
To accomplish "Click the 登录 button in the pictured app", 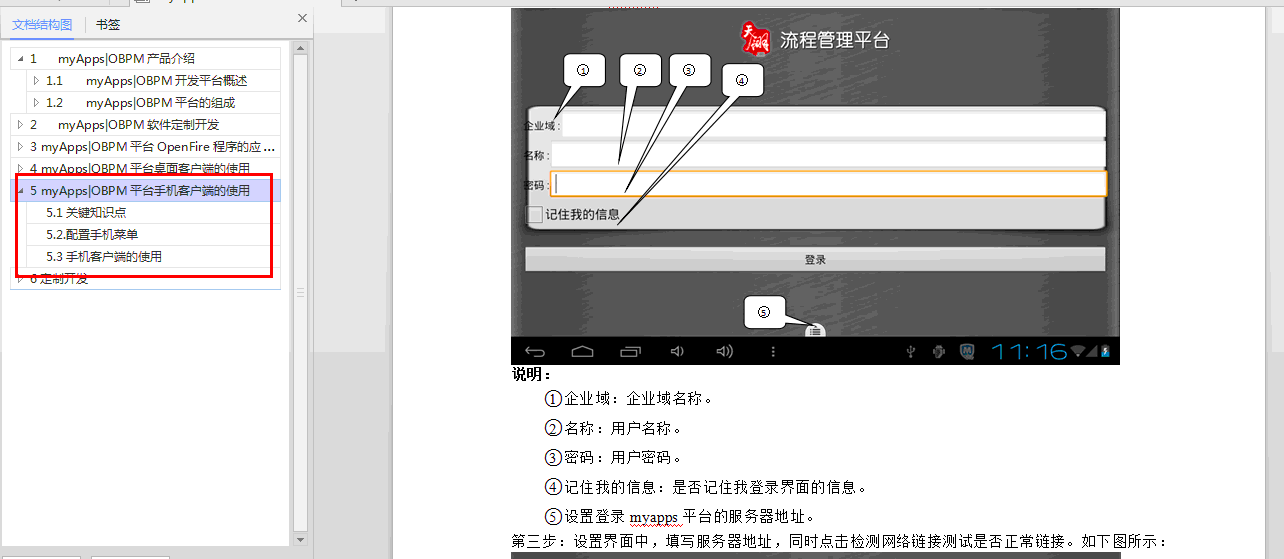I will pos(815,259).
